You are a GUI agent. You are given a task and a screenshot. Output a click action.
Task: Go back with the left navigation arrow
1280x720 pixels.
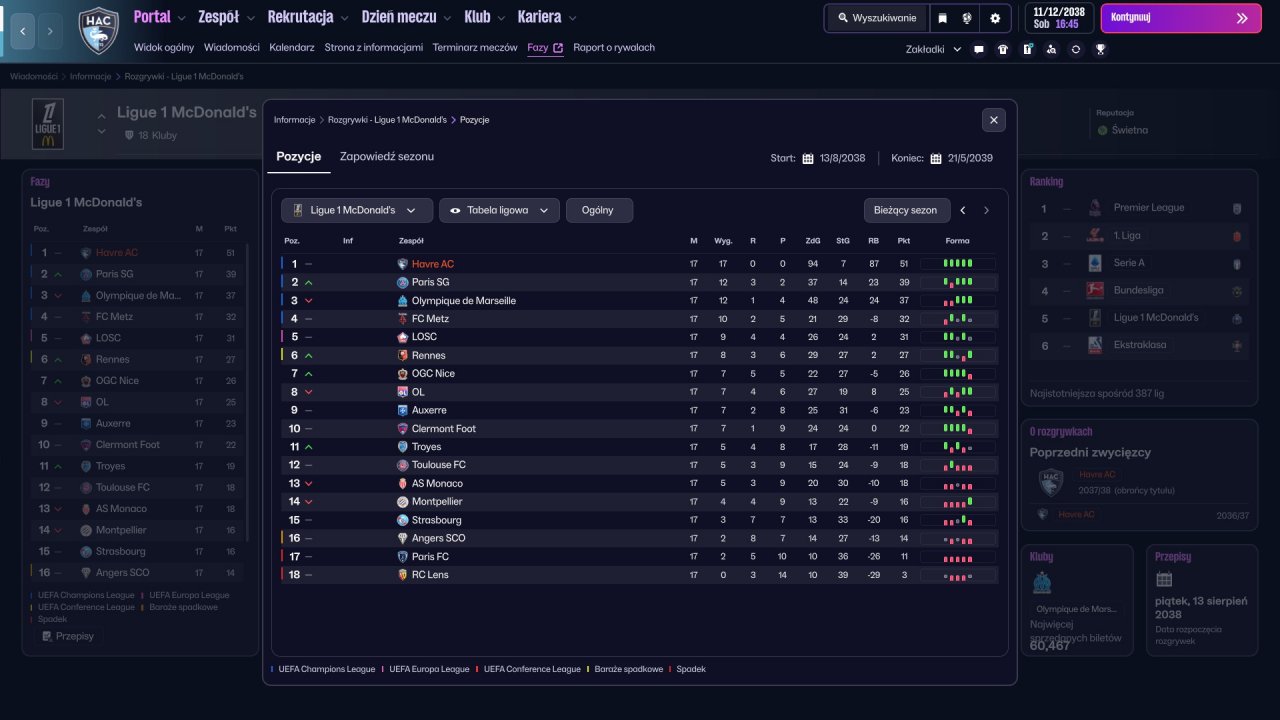[22, 31]
